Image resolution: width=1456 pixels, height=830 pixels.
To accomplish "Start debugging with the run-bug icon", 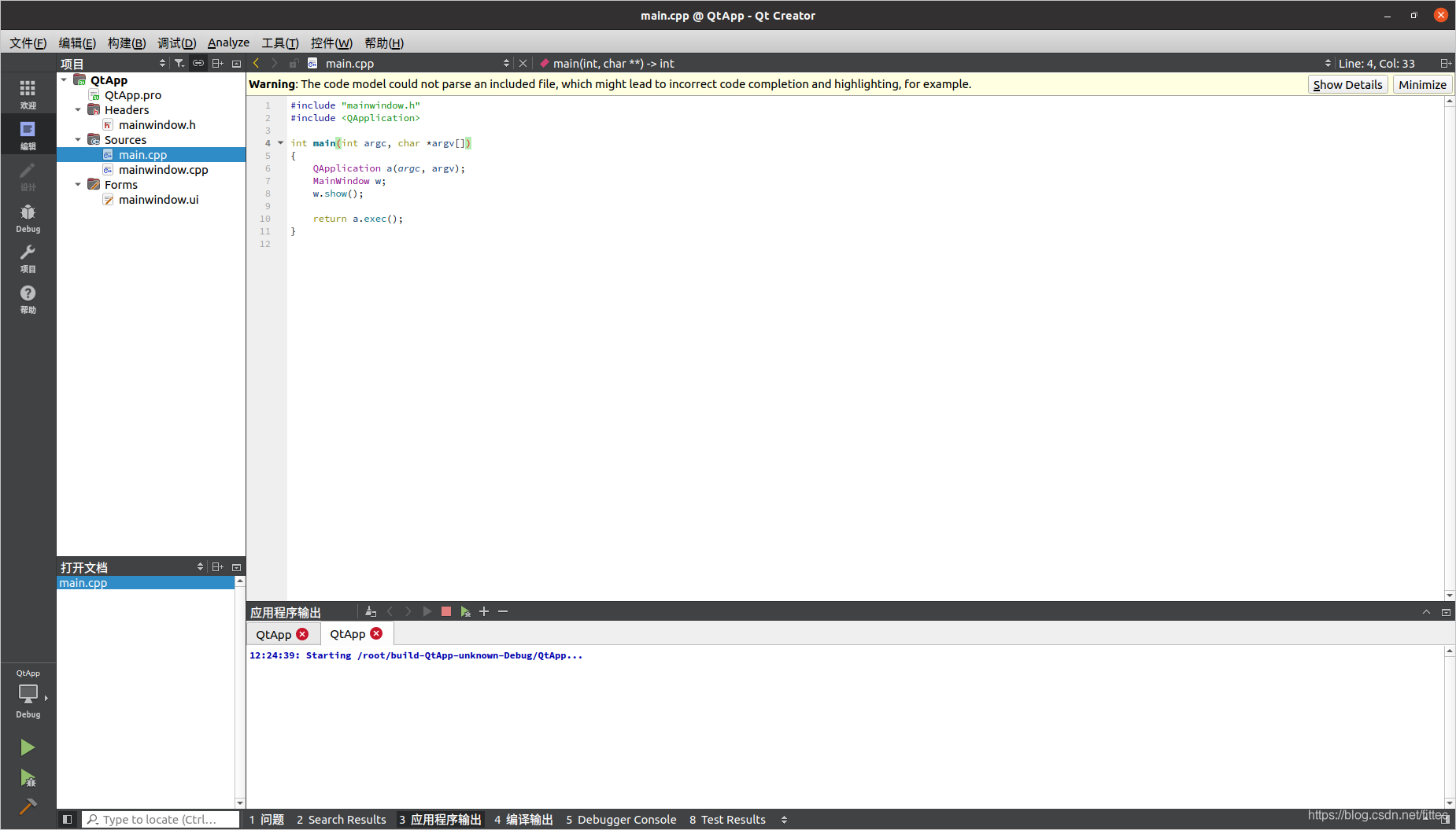I will tap(28, 778).
